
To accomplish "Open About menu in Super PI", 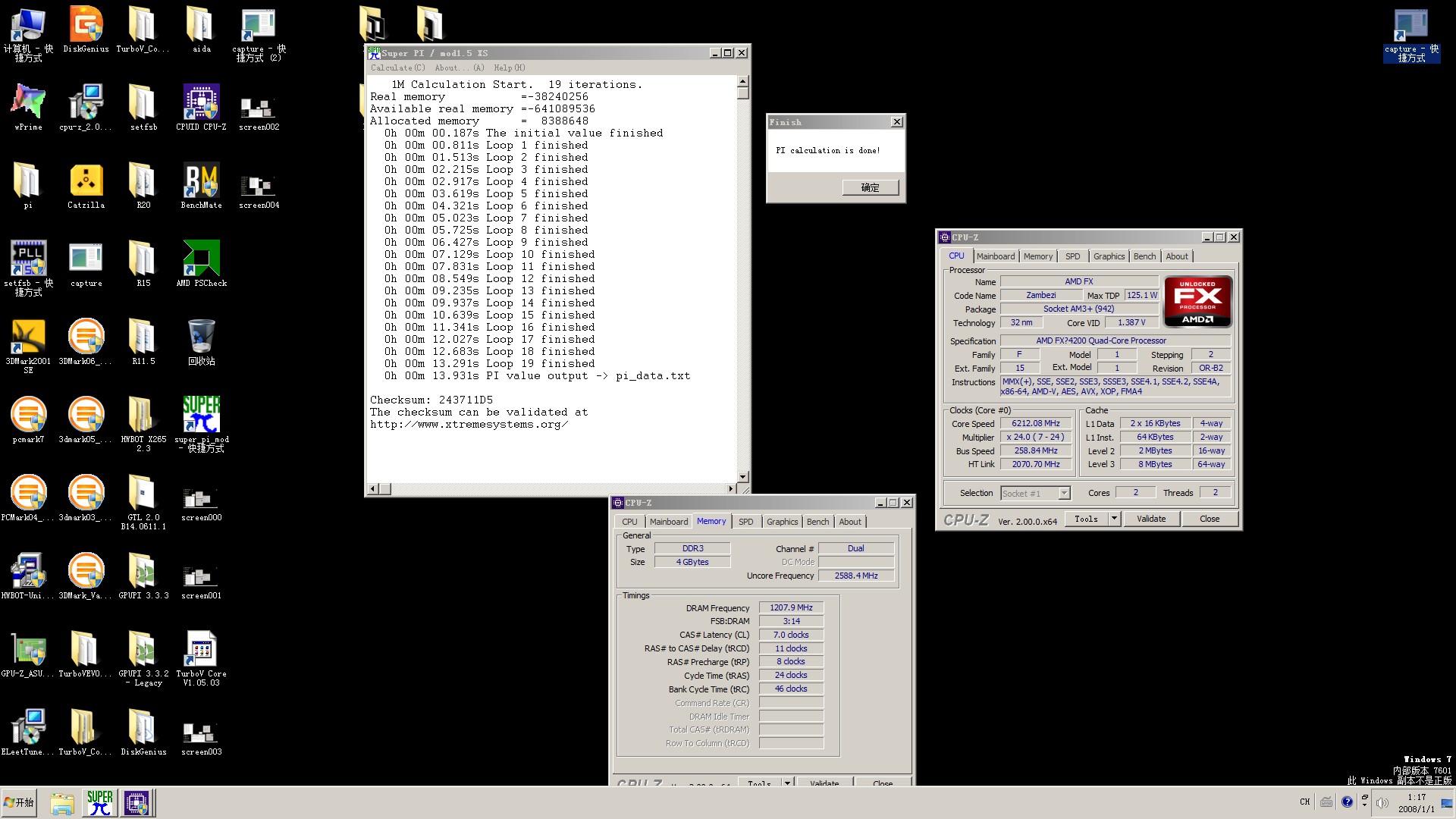I will tap(460, 67).
